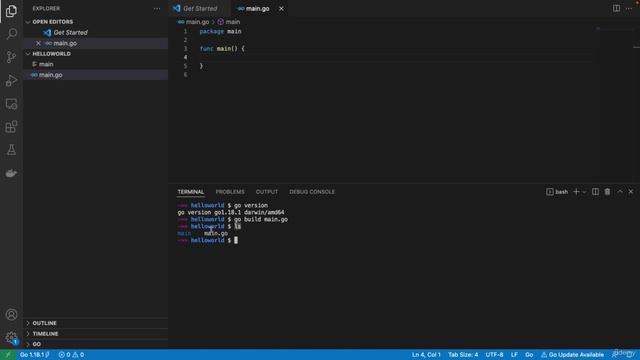This screenshot has width=640, height=360.
Task: Open the Extensions view
Action: click(11, 127)
